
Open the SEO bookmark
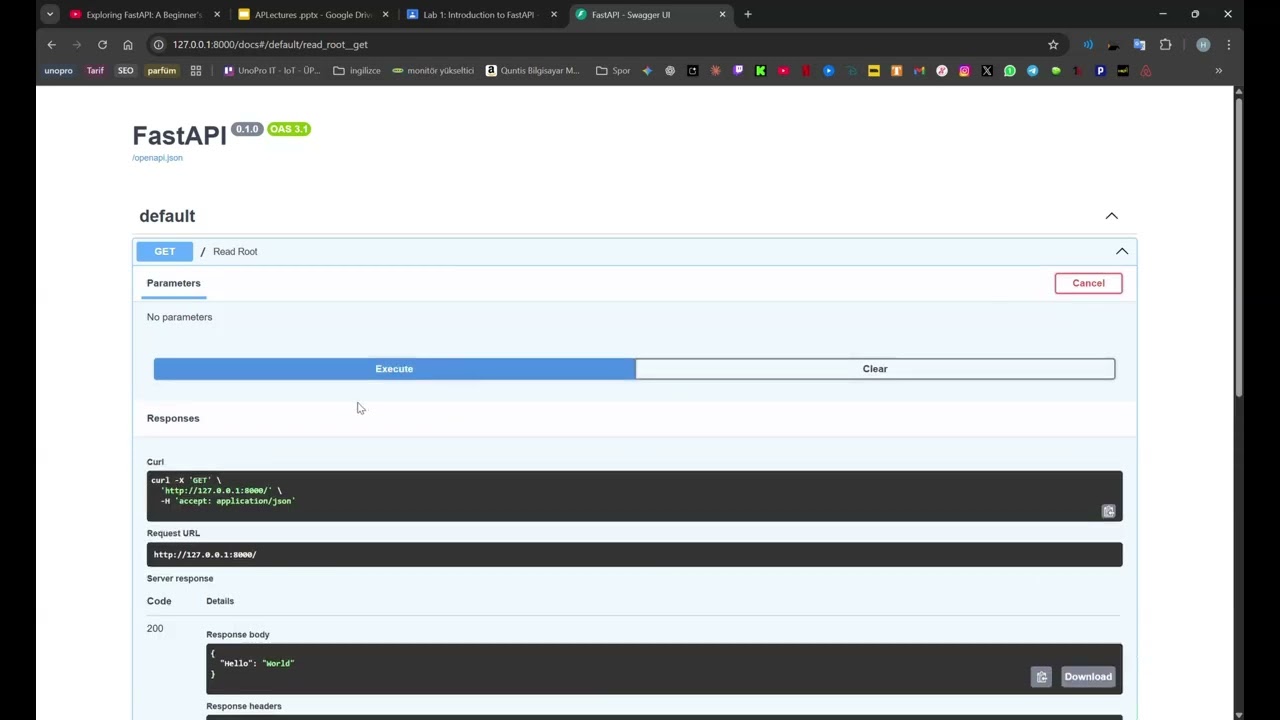click(x=125, y=71)
